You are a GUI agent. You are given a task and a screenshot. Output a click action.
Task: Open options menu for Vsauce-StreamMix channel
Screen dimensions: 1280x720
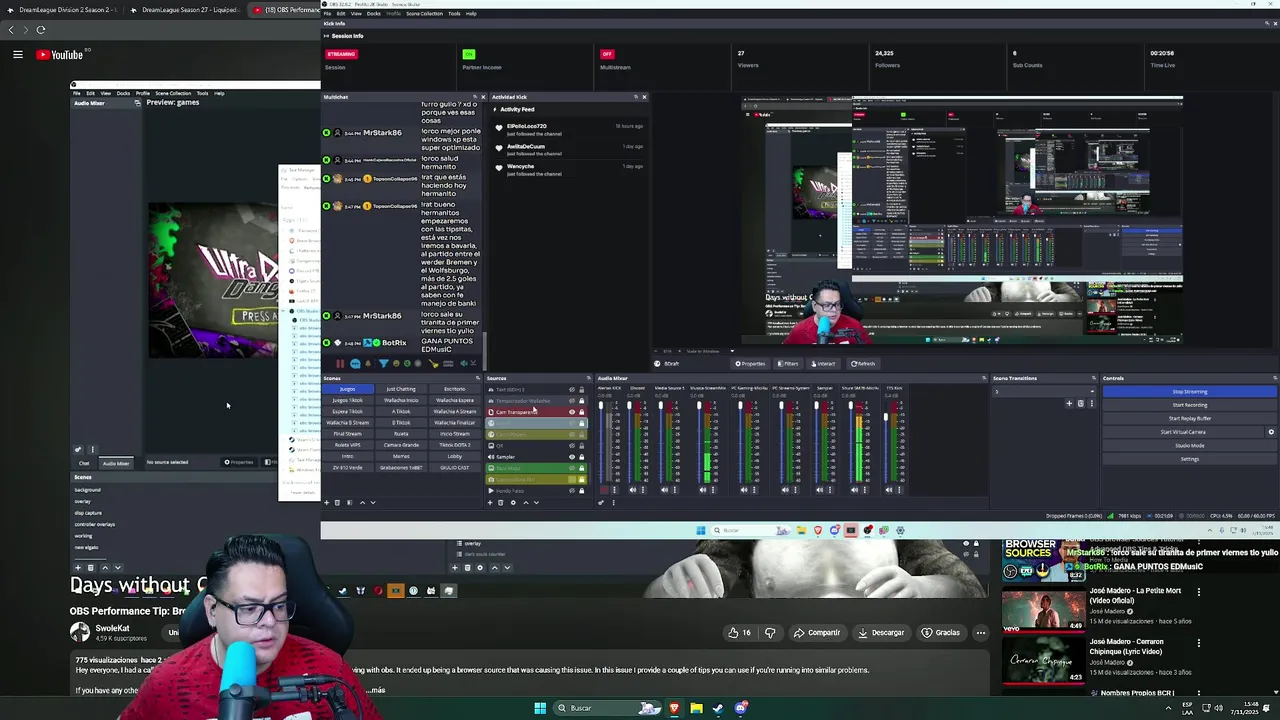click(713, 490)
